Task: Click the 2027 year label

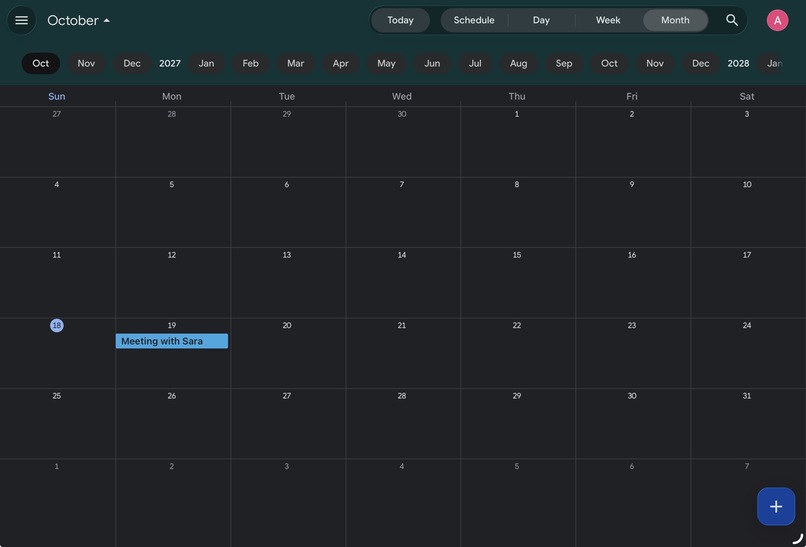Action: 170,63
